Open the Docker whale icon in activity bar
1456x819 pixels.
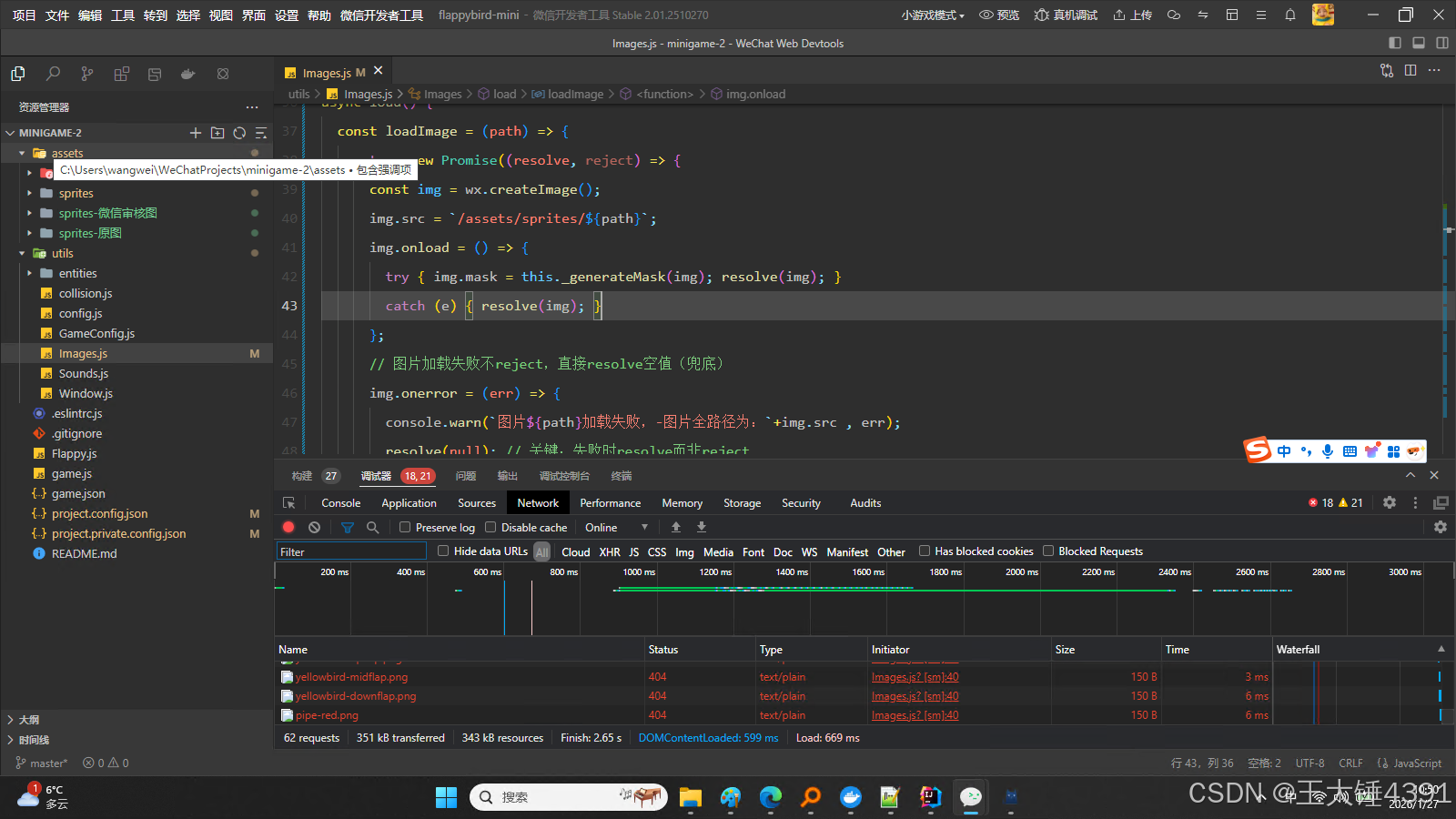click(188, 74)
